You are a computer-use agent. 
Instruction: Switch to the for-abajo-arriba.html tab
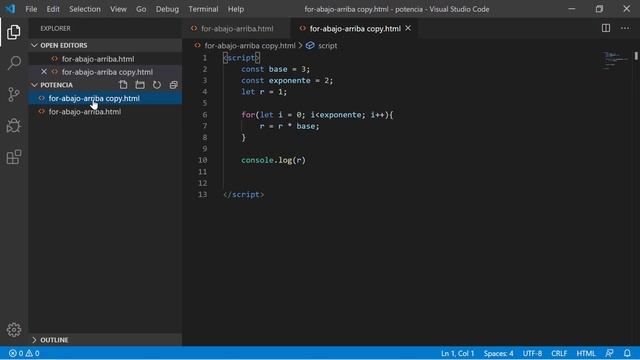(237, 29)
